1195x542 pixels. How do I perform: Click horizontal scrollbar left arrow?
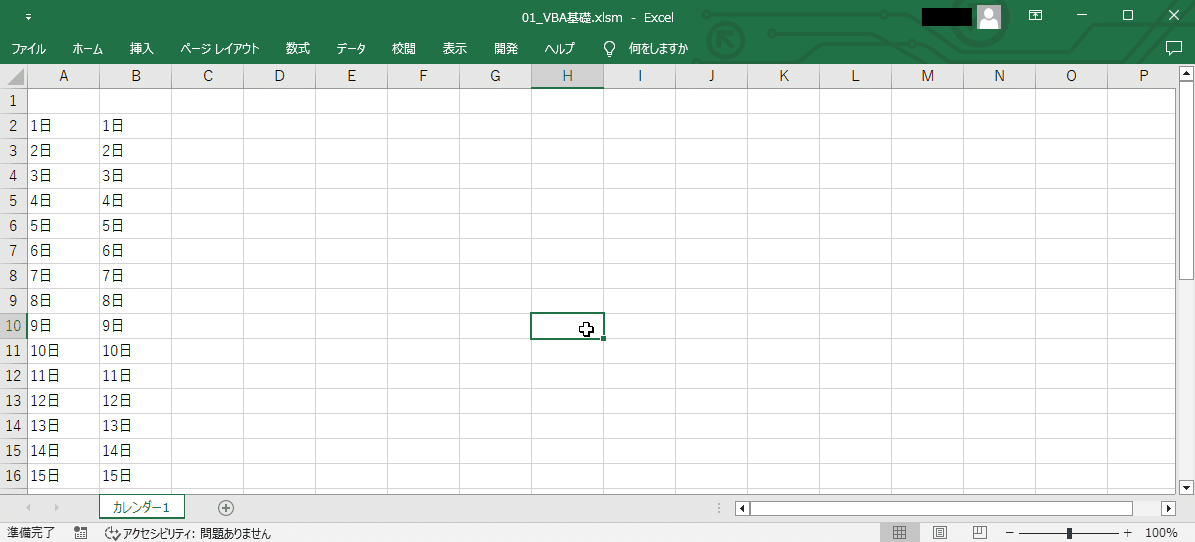742,508
